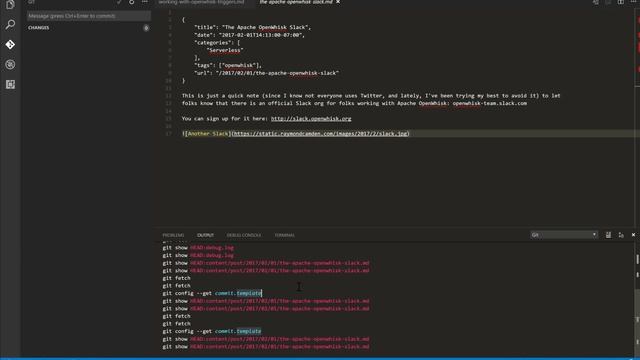640x360 pixels.
Task: Click the highlighted "template" word in output
Action: pos(249,293)
